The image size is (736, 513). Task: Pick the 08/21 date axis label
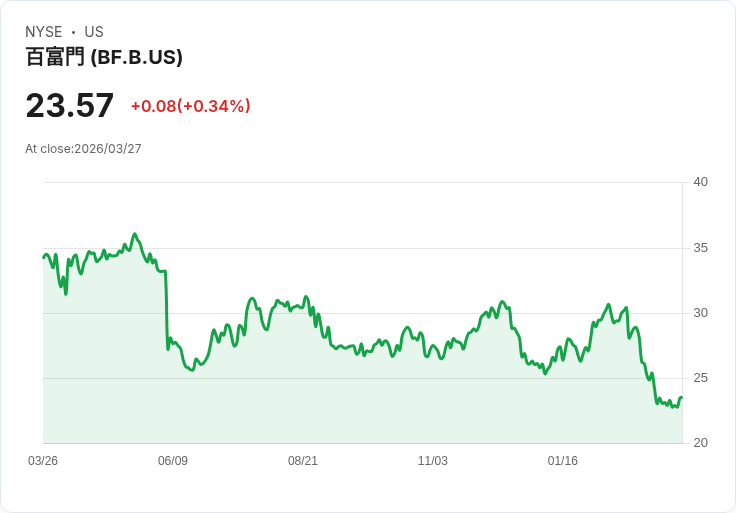coord(303,461)
